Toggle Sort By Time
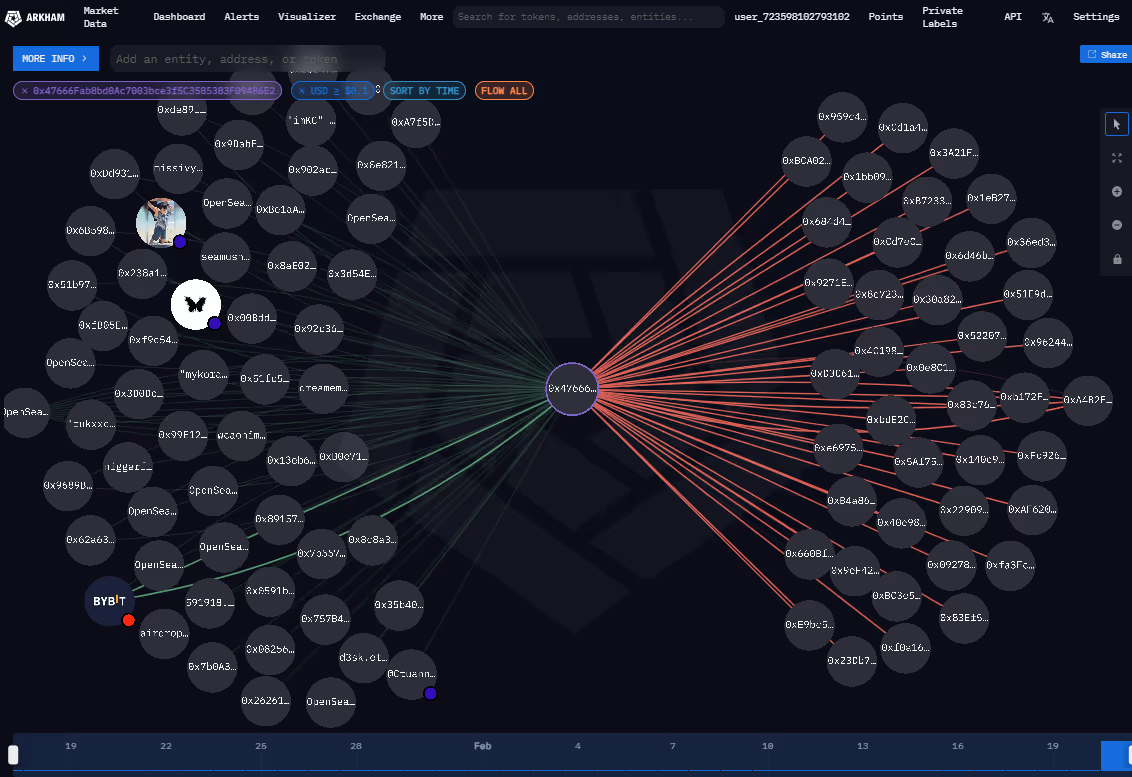The width and height of the screenshot is (1132, 777). tap(424, 91)
